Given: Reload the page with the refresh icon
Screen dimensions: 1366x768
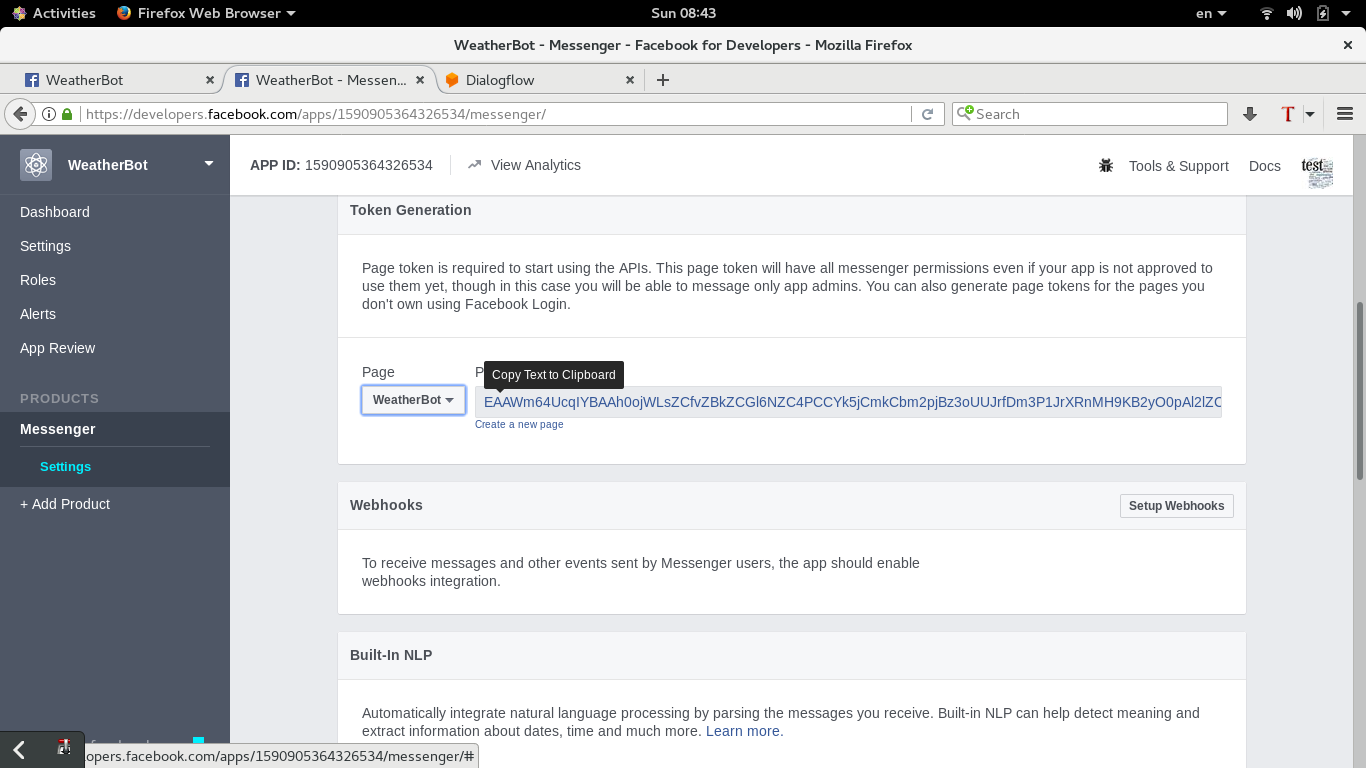Looking at the screenshot, I should coord(927,114).
